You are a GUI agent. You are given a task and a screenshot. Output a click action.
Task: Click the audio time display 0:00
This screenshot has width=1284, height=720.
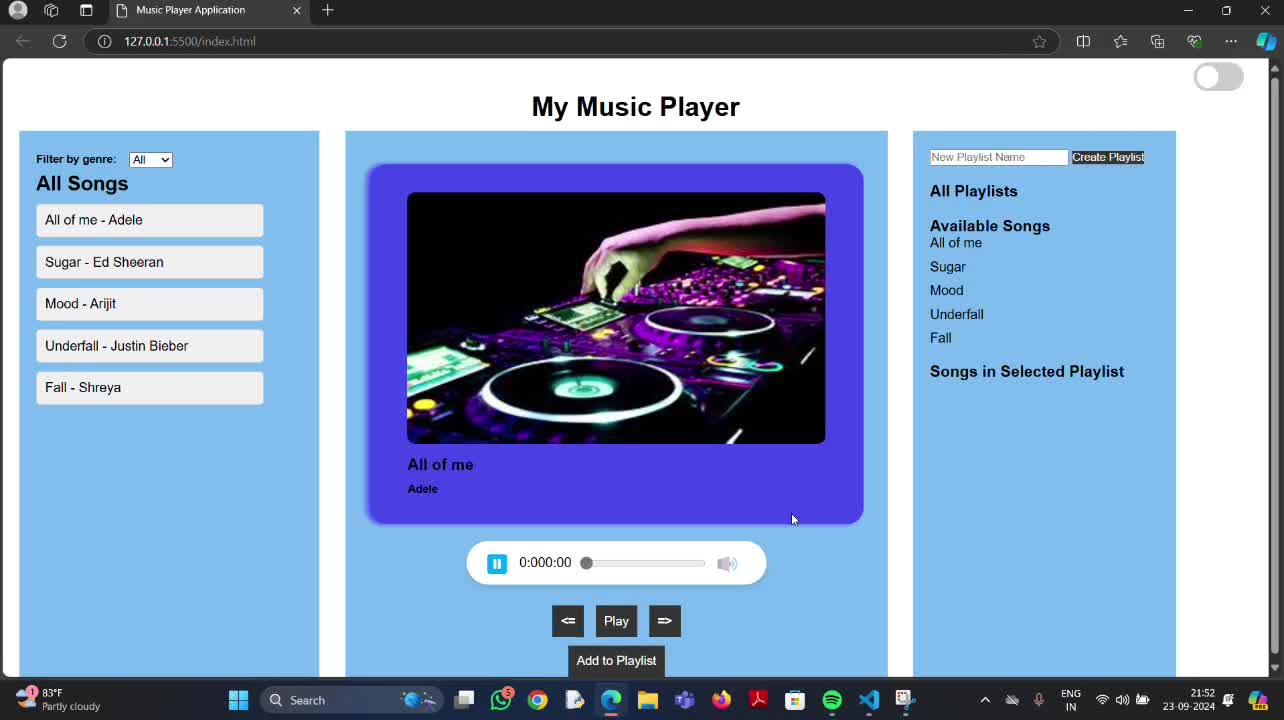point(545,563)
